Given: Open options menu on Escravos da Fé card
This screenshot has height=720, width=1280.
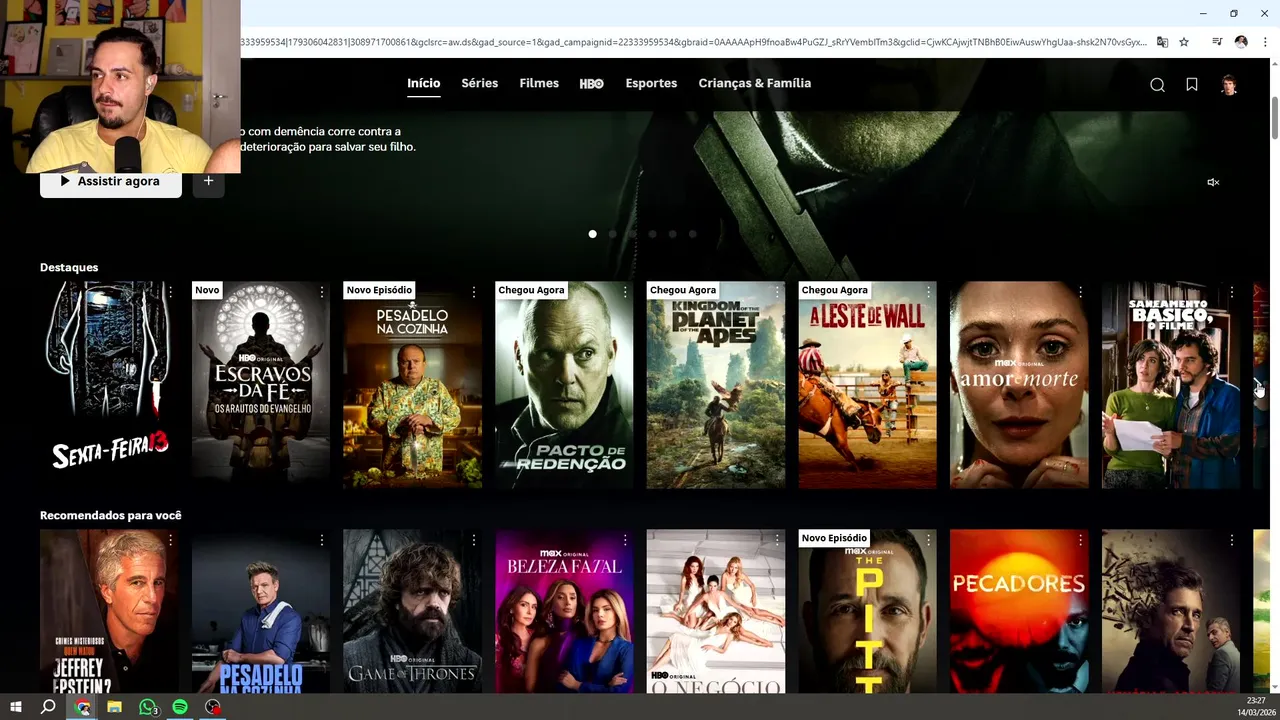Looking at the screenshot, I should [322, 292].
